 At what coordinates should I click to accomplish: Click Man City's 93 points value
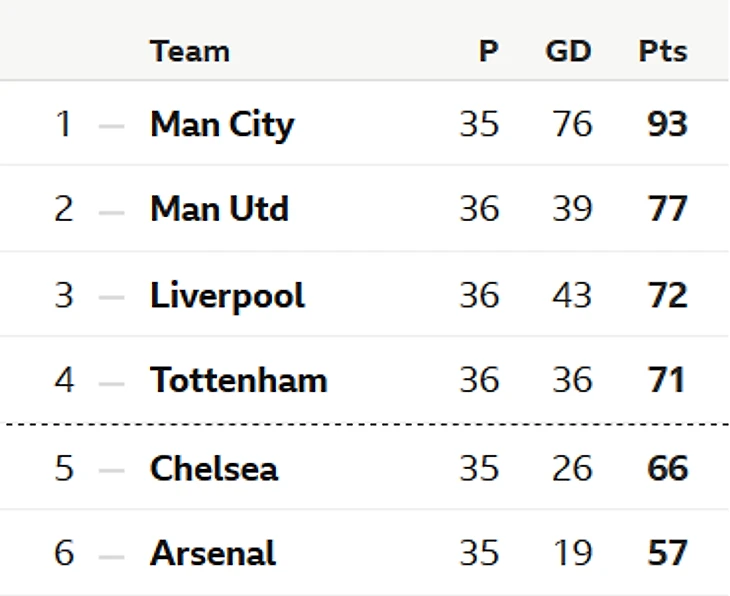(x=667, y=125)
